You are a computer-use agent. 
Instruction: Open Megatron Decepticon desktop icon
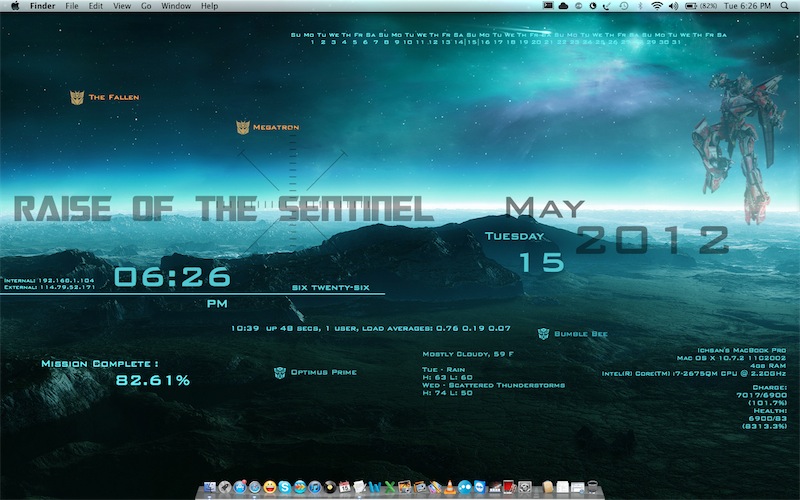[x=268, y=127]
